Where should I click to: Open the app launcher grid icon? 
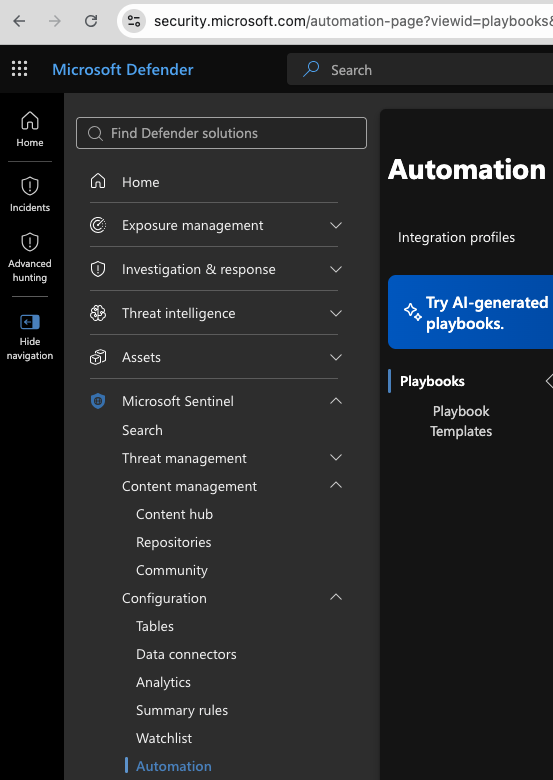(19, 69)
